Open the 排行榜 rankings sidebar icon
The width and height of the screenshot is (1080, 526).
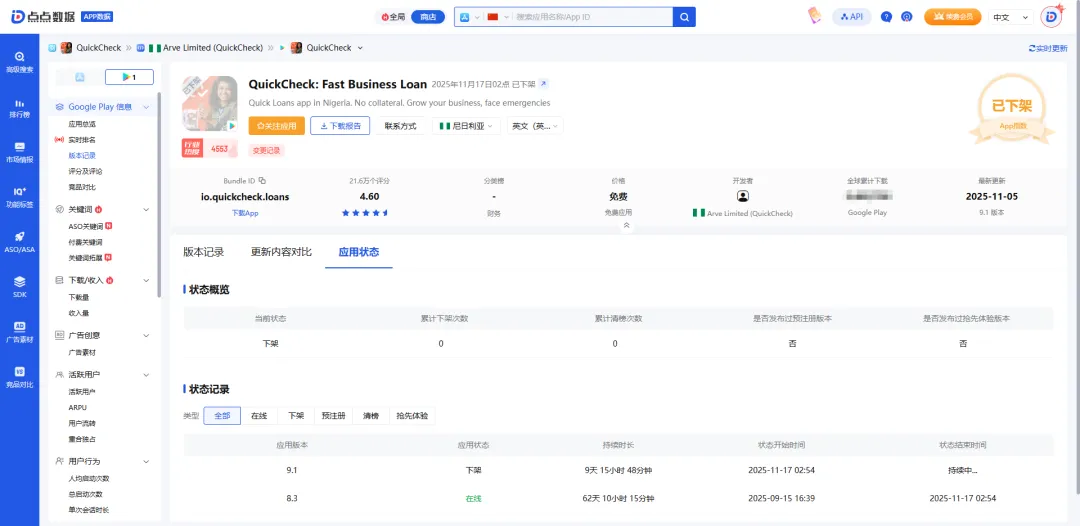pos(19,107)
